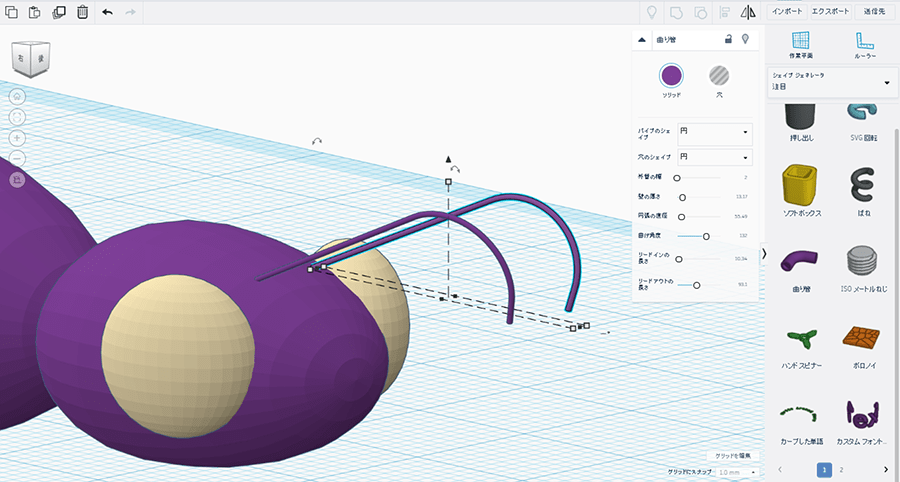The image size is (900, 482).
Task: Undo the last action
Action: point(107,12)
